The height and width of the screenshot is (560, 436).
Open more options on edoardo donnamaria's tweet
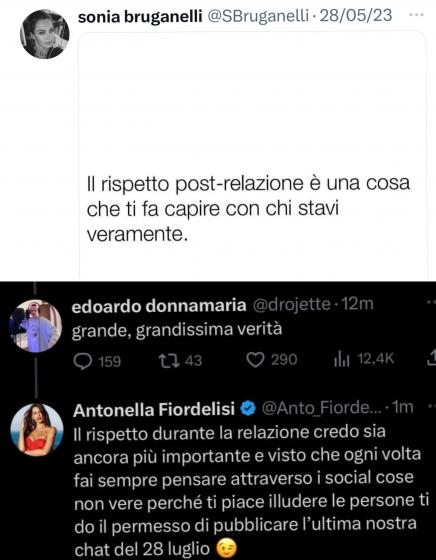point(431,303)
